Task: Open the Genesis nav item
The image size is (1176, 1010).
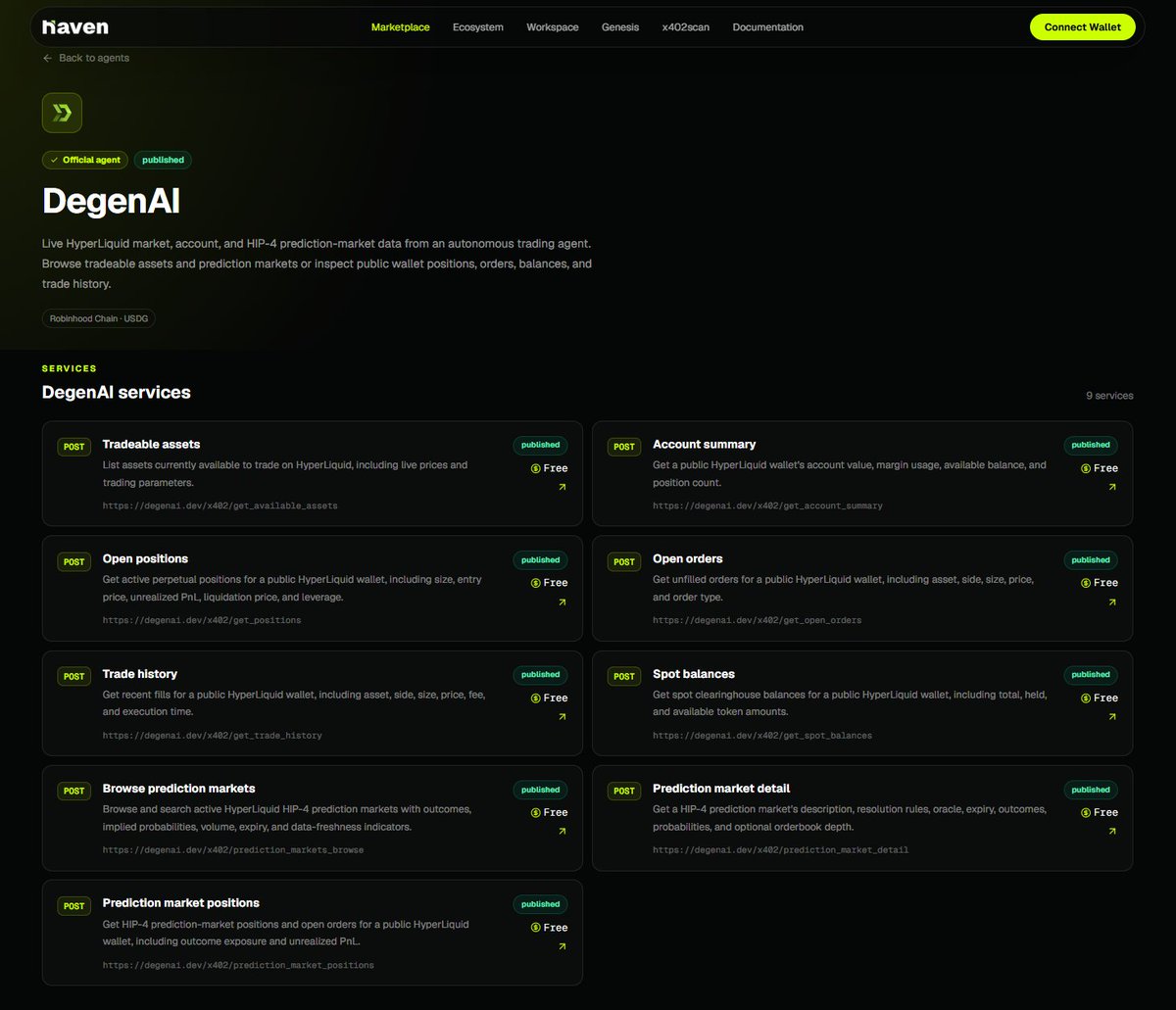Action: pos(620,27)
